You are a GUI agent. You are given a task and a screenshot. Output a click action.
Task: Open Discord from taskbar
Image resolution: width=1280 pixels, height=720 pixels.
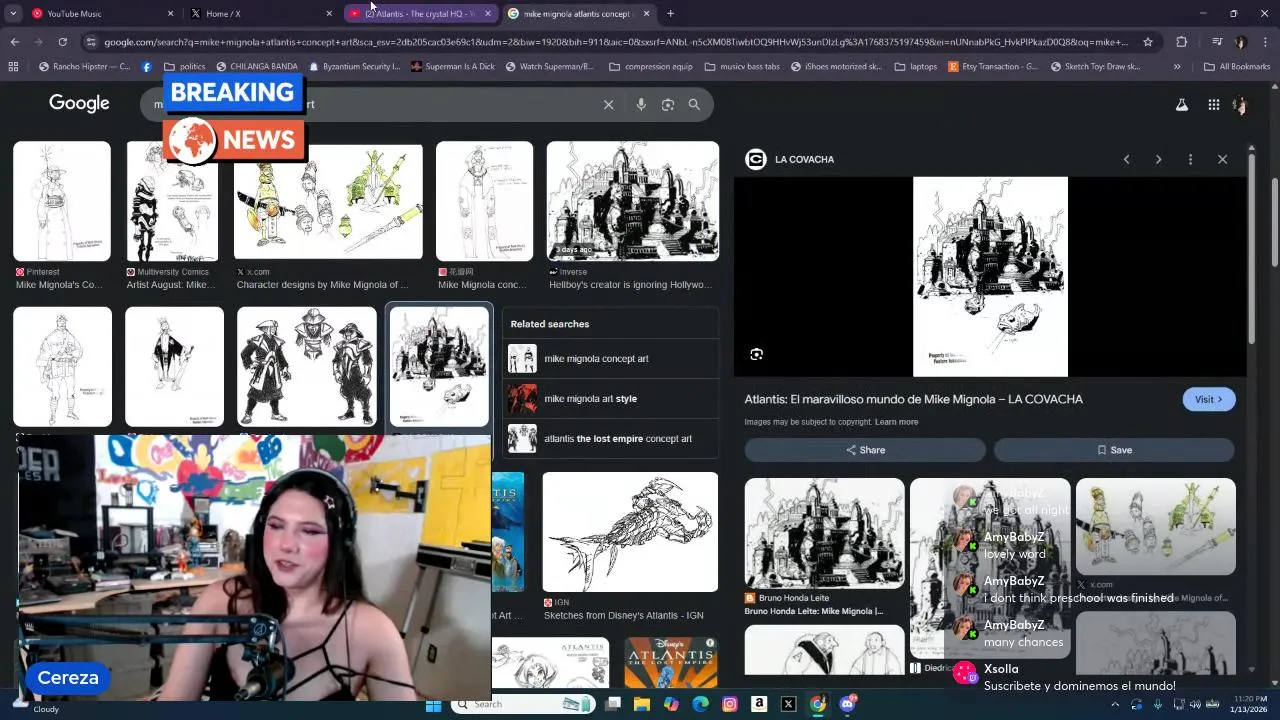847,704
